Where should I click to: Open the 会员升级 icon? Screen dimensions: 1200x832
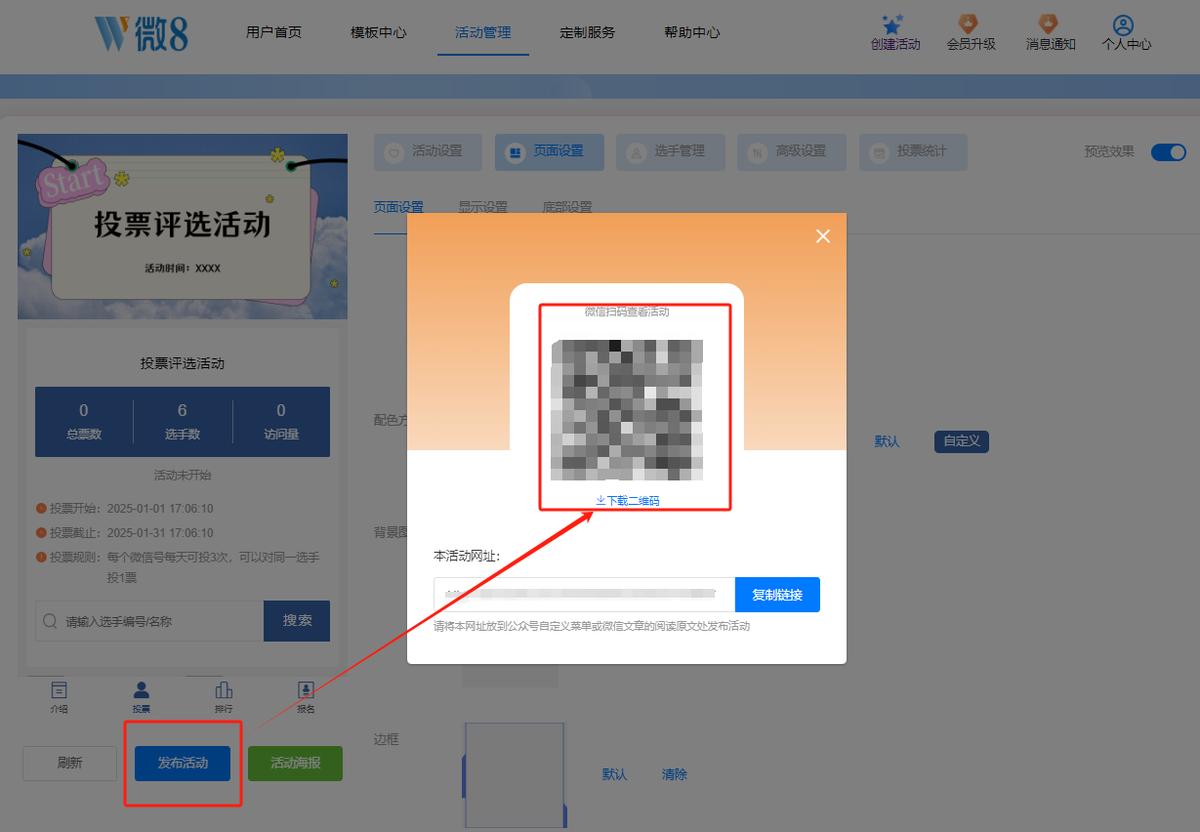[x=970, y=25]
